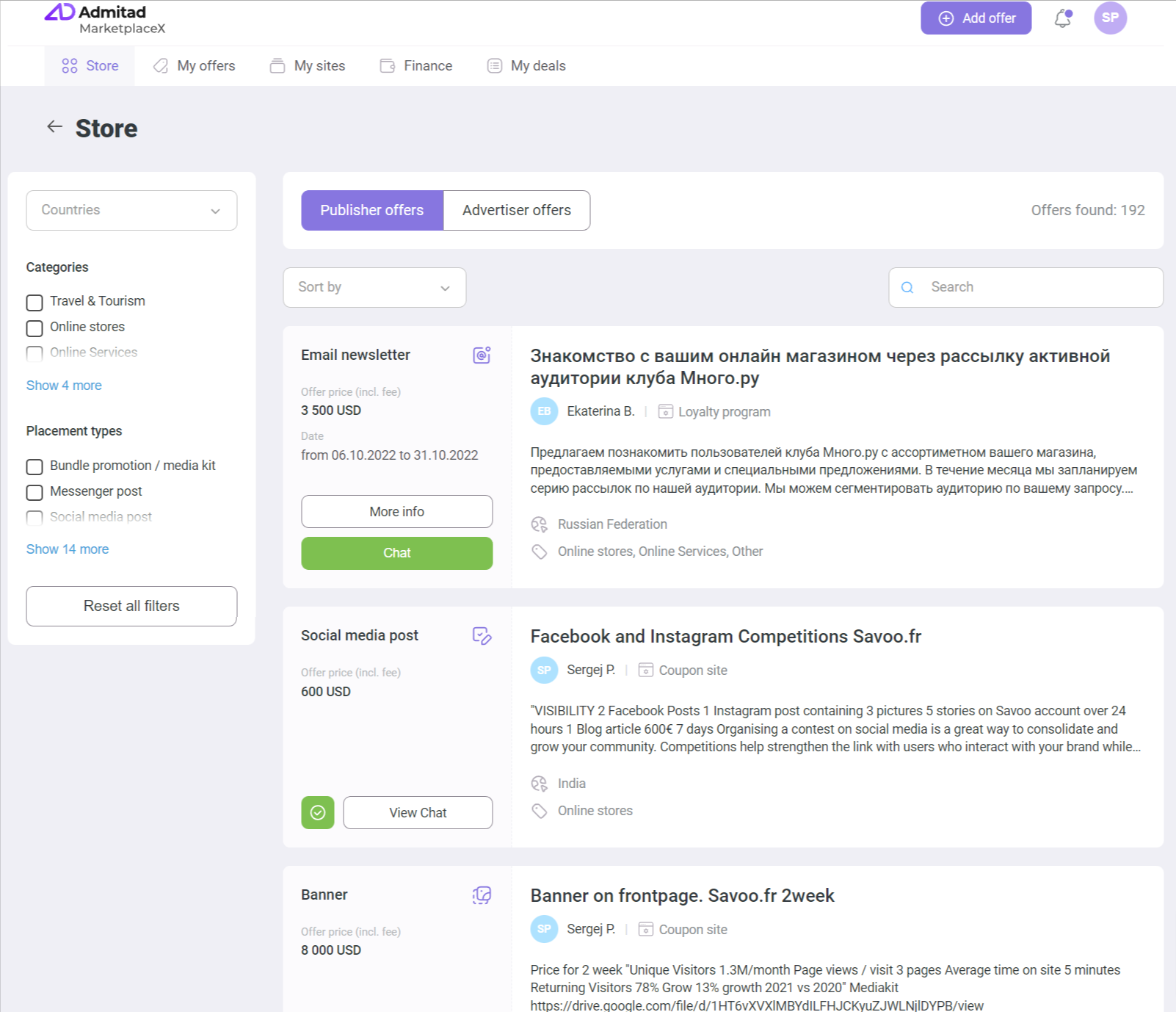
Task: Click tag icon on Facebook Competitions offer
Action: (540, 811)
